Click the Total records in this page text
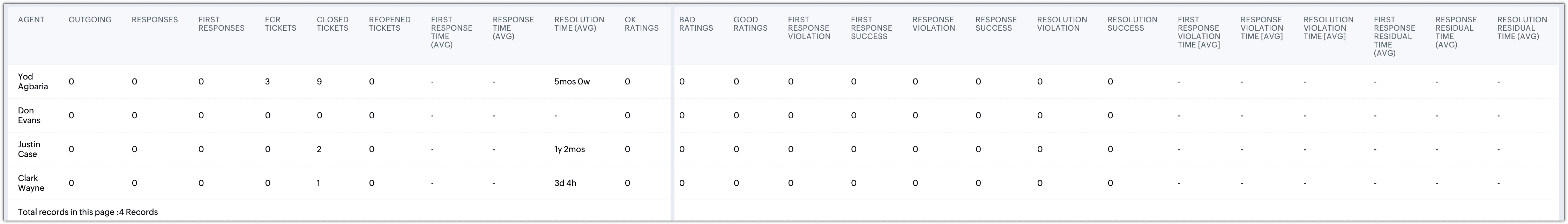Screen dimensions: 1568x224 [x=88, y=212]
